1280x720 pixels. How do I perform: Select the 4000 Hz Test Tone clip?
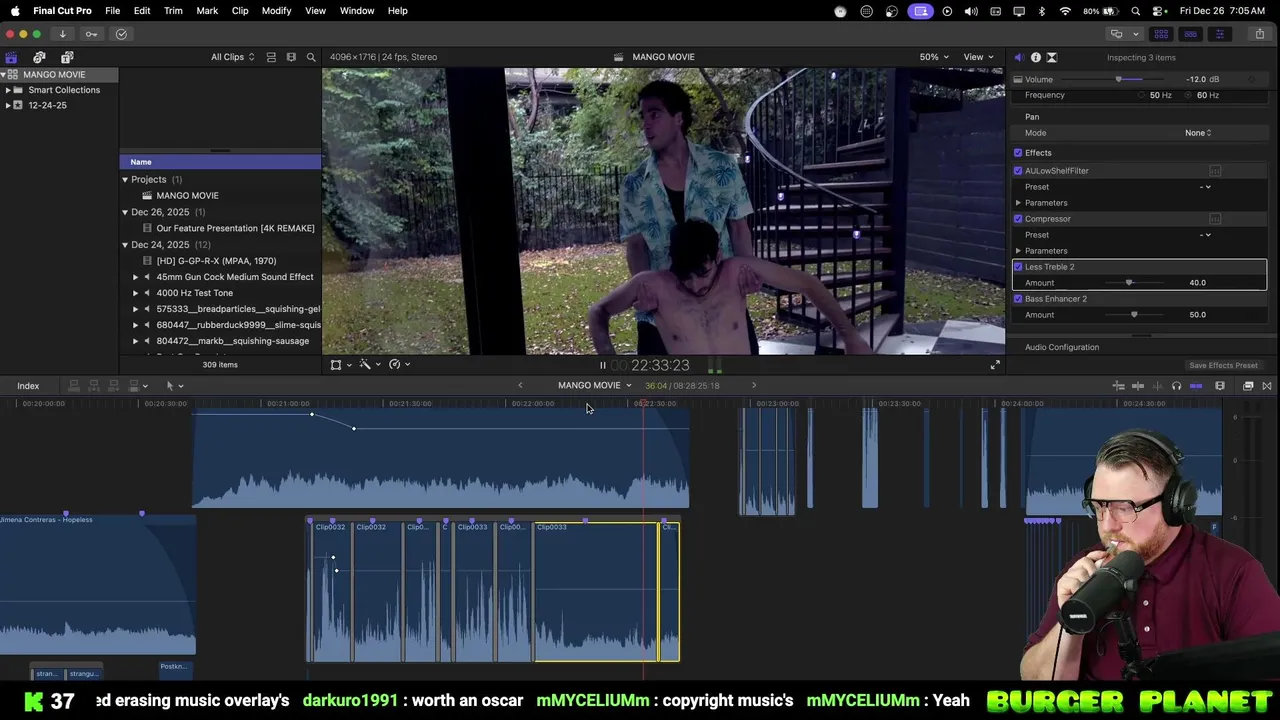click(195, 293)
